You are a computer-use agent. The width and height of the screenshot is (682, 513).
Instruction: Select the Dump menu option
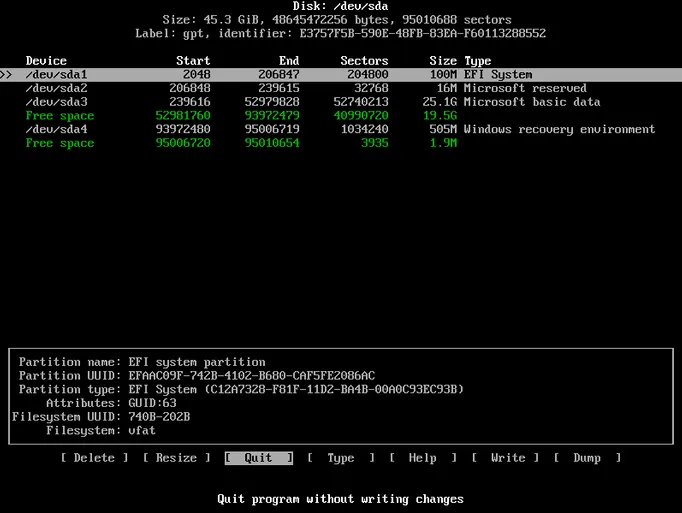[587, 458]
